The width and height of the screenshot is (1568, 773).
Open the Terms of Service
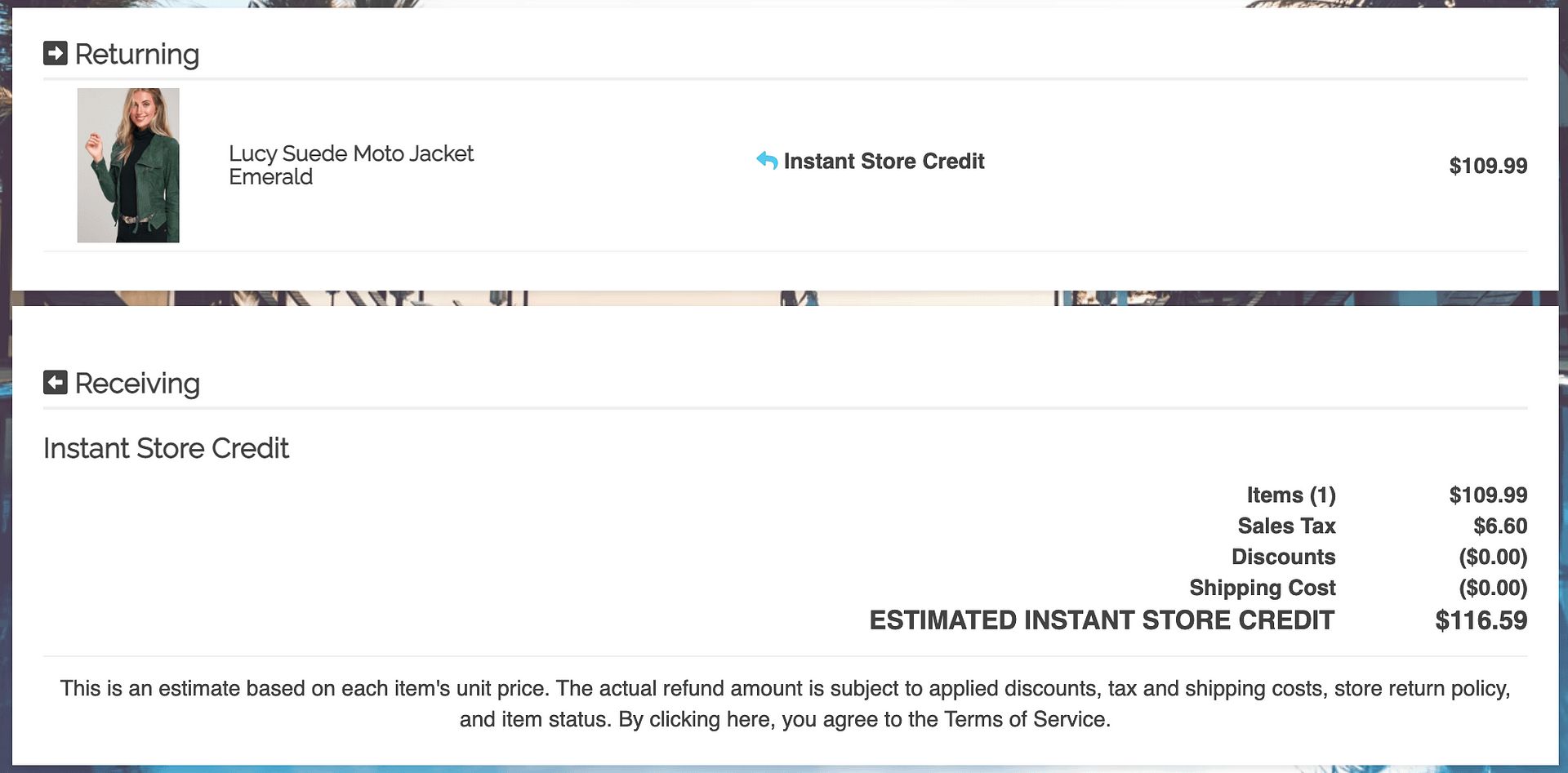[1025, 719]
